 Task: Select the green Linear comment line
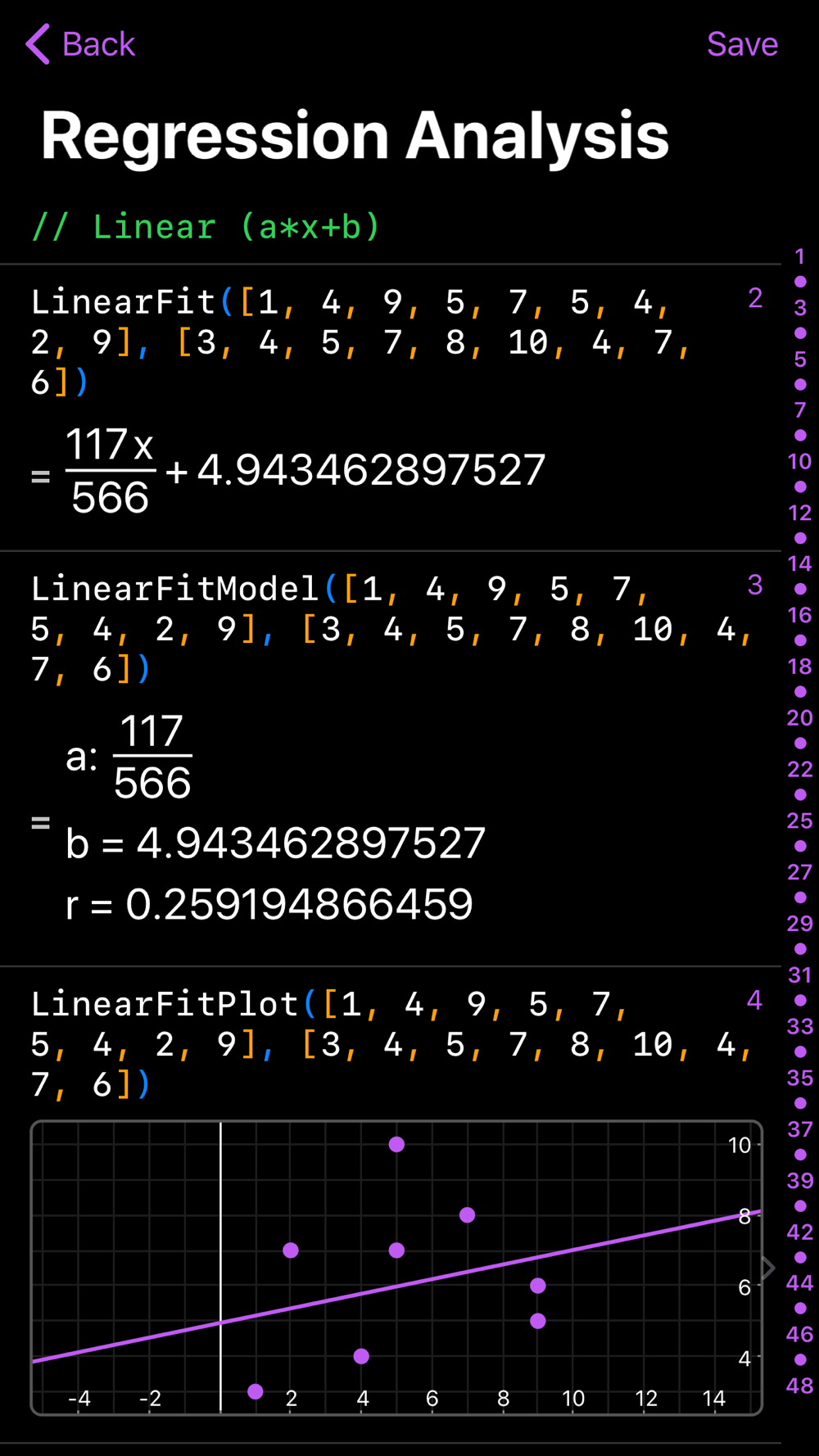tap(206, 227)
